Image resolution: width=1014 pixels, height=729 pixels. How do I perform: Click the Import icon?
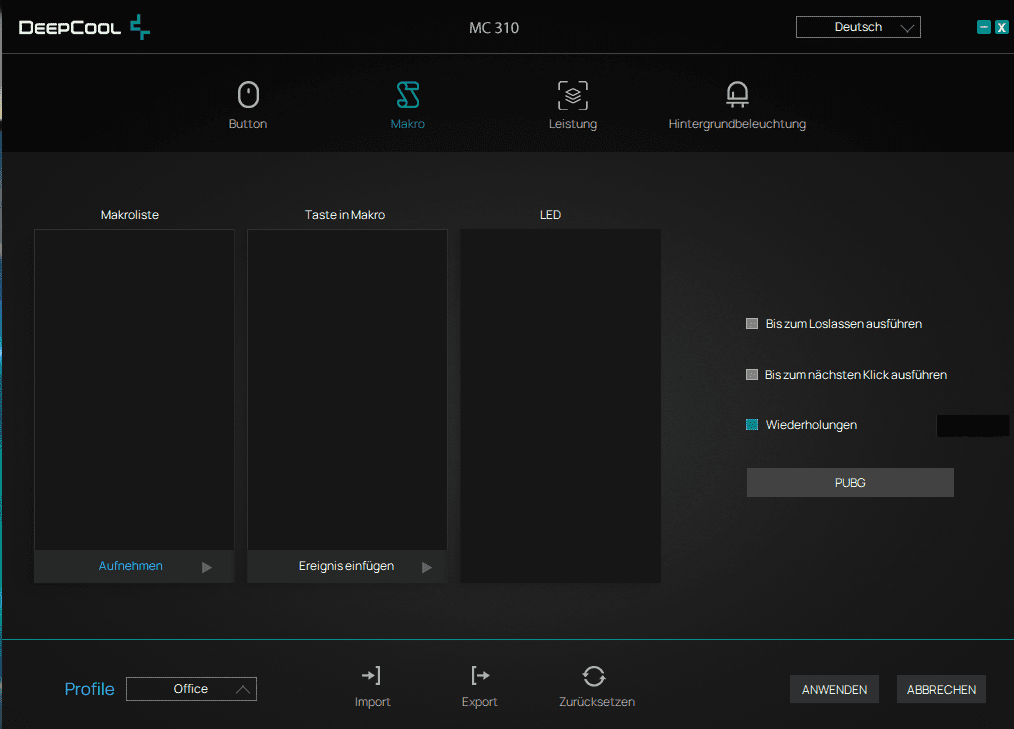(371, 676)
